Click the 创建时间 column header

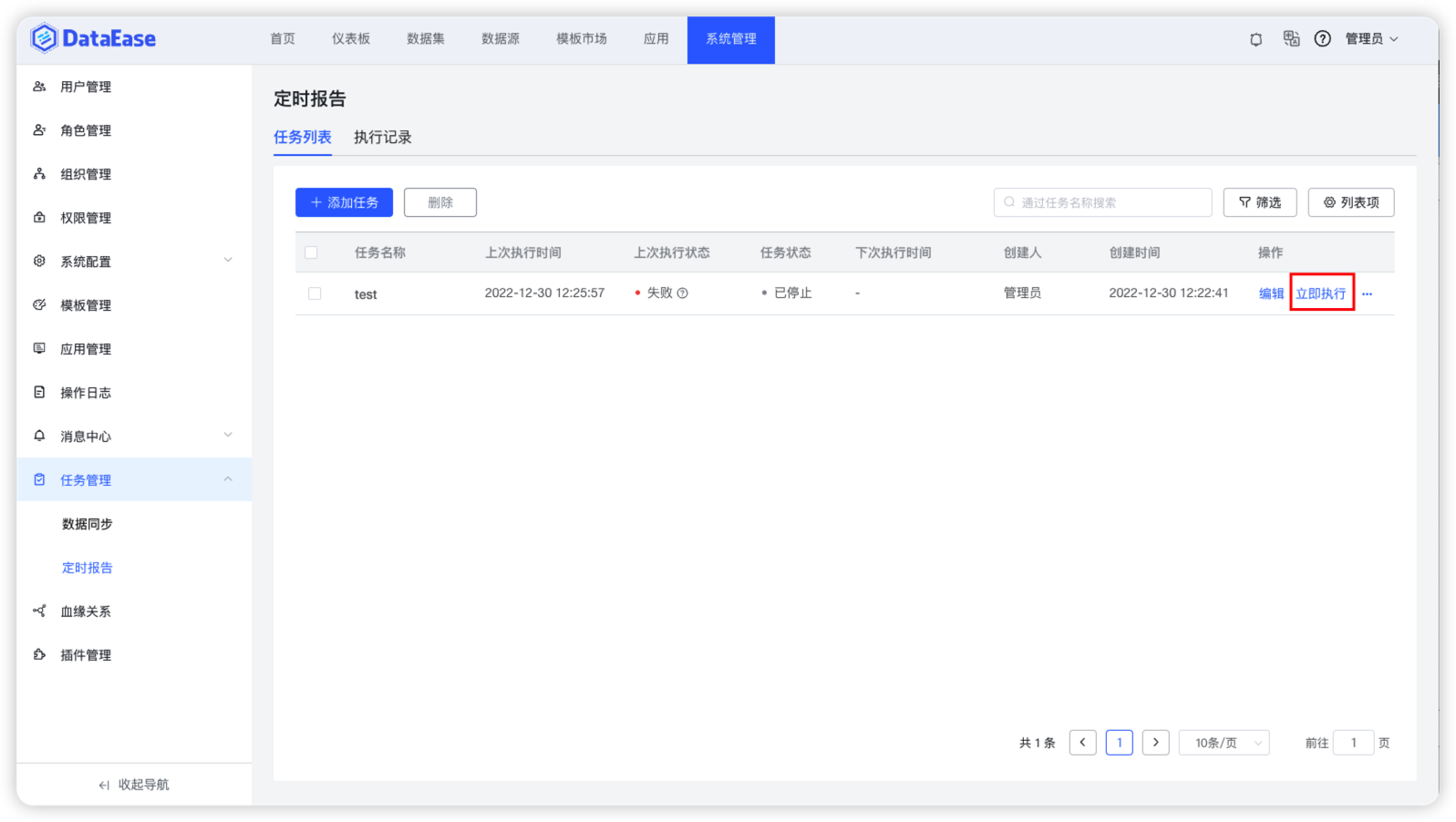pos(1135,252)
